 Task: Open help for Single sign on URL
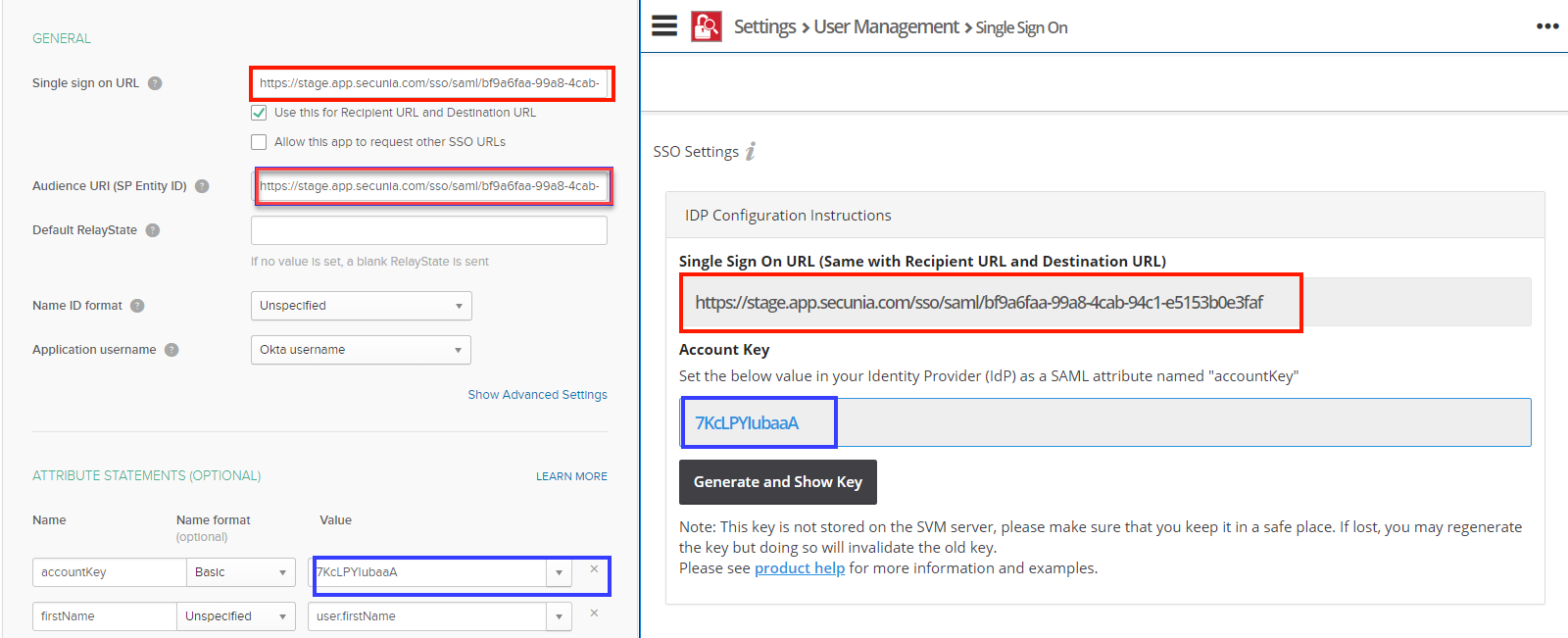point(155,83)
